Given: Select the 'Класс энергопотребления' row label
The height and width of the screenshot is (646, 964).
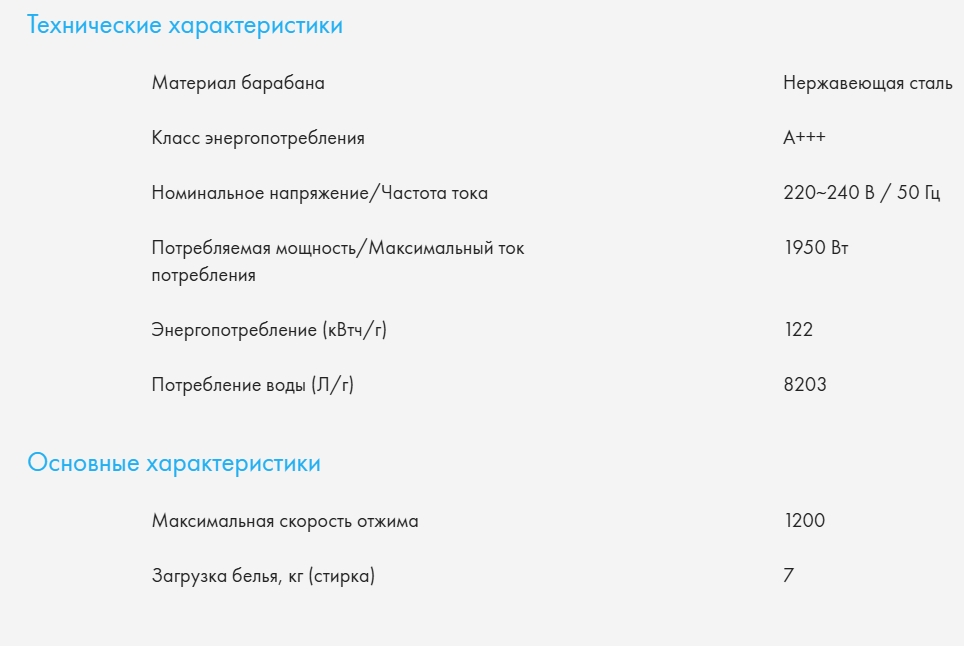Looking at the screenshot, I should 258,139.
